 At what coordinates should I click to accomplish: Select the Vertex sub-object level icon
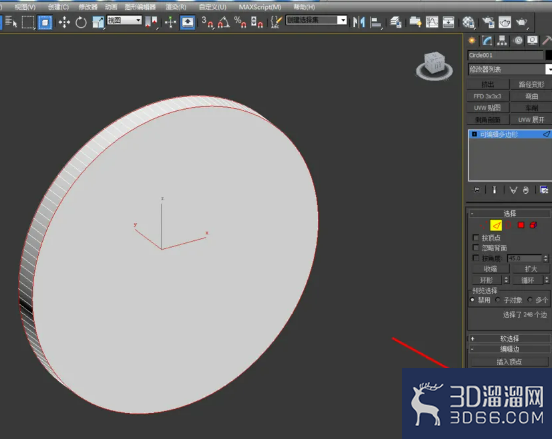(x=483, y=225)
